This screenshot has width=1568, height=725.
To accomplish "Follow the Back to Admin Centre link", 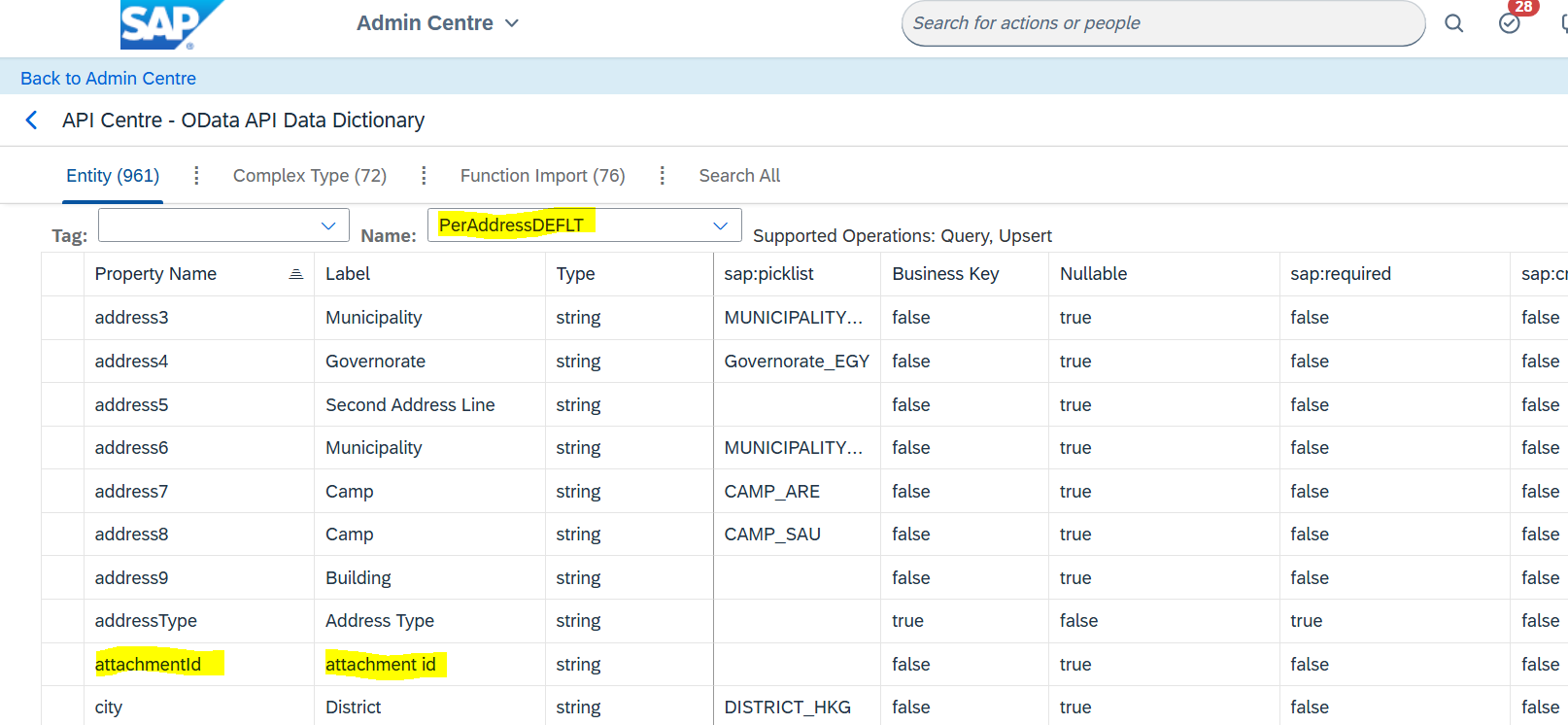I will point(108,79).
